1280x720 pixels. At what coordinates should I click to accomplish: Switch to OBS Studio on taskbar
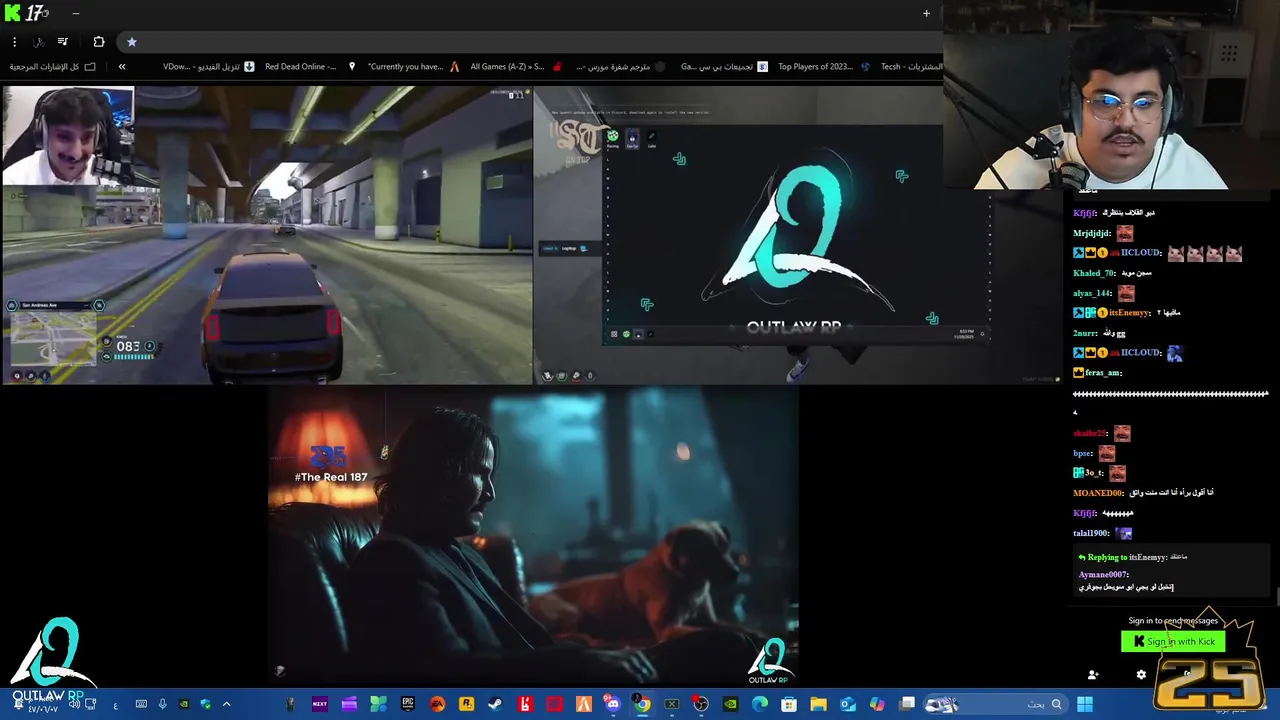[701, 704]
